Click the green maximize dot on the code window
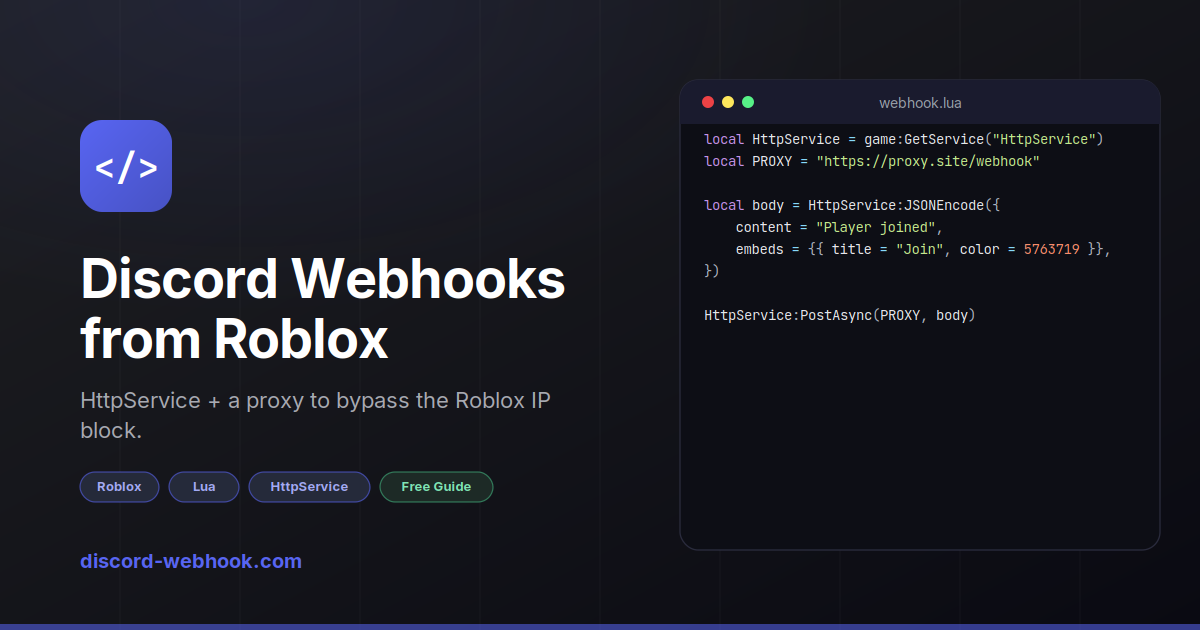Viewport: 1200px width, 630px height. (x=748, y=102)
